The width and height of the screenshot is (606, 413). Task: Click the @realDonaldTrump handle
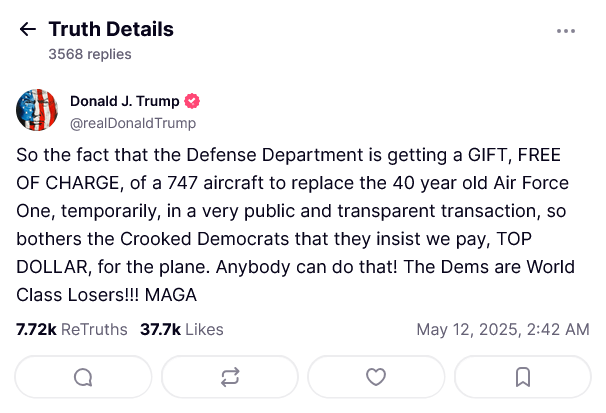(x=133, y=123)
